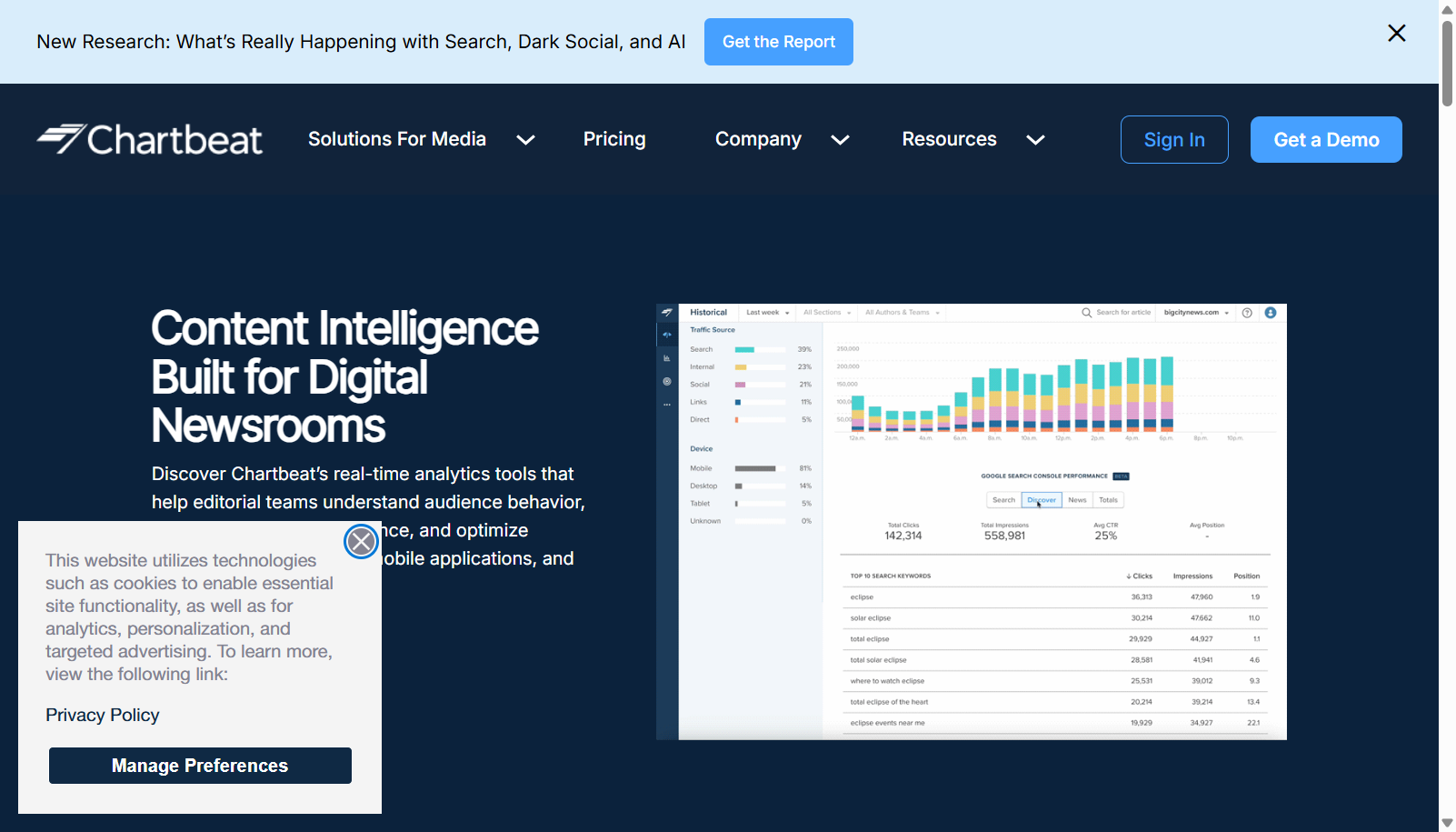Click the scrollbar down arrow

coord(1447,823)
